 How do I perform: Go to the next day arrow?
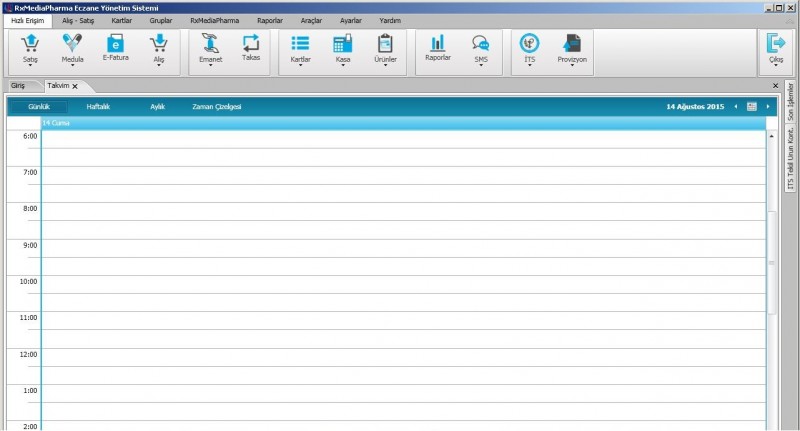[x=768, y=106]
